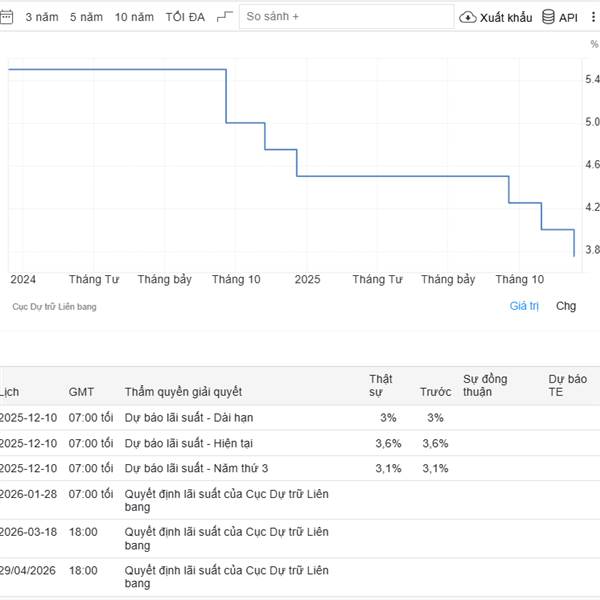The width and height of the screenshot is (600, 600).
Task: Open the API access link
Action: [x=568, y=17]
